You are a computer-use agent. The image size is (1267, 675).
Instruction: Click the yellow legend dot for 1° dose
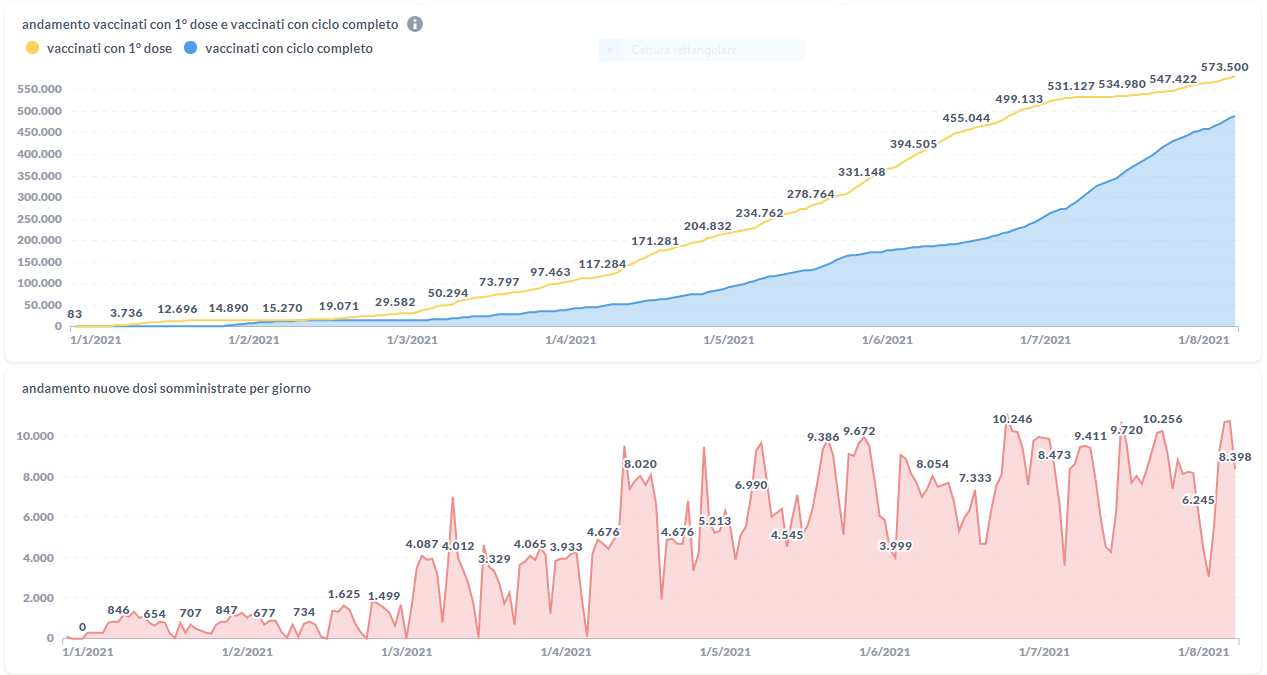click(32, 48)
